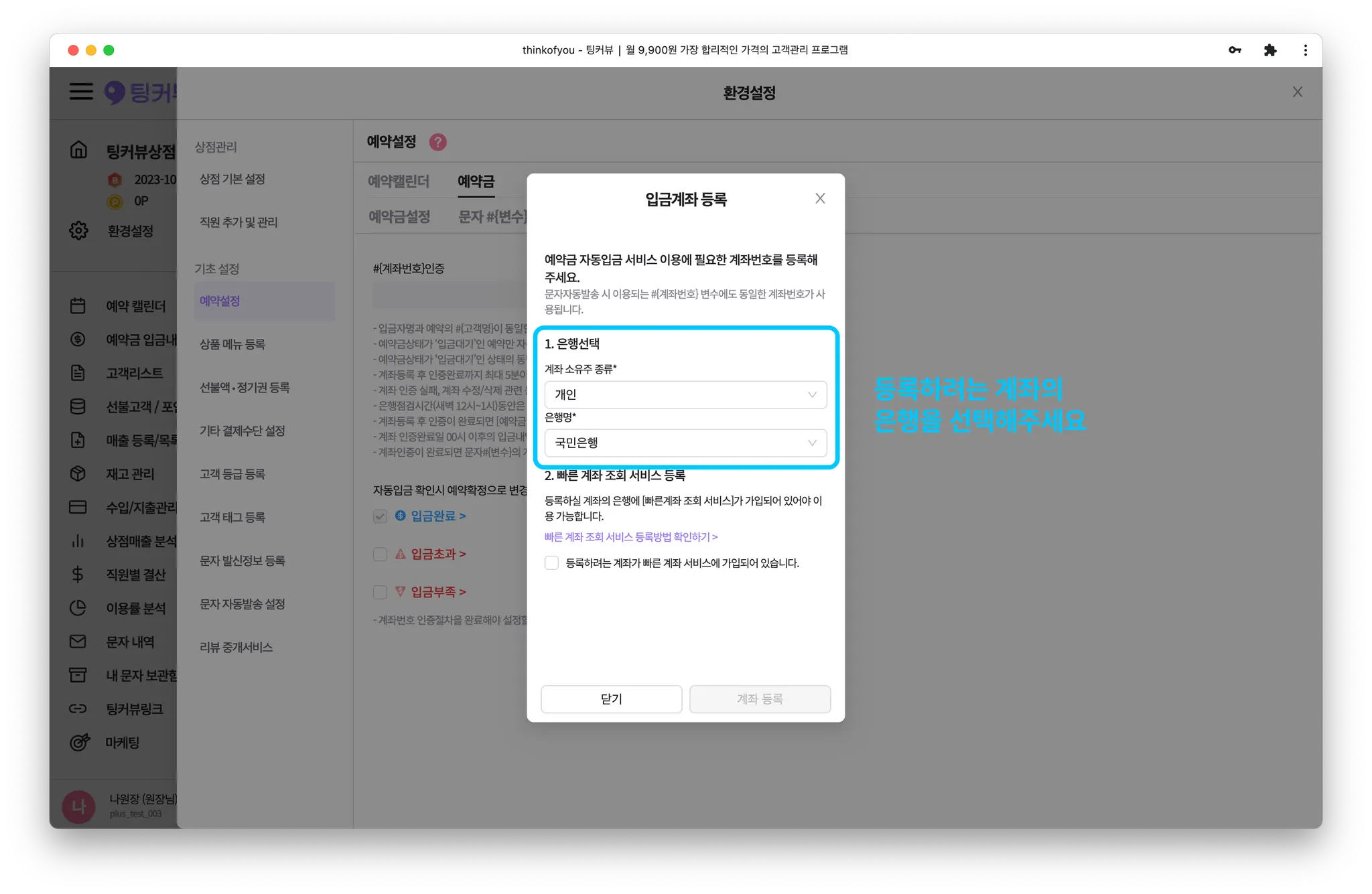
Task: Switch to the 예약캘린더 tab
Action: [x=398, y=181]
